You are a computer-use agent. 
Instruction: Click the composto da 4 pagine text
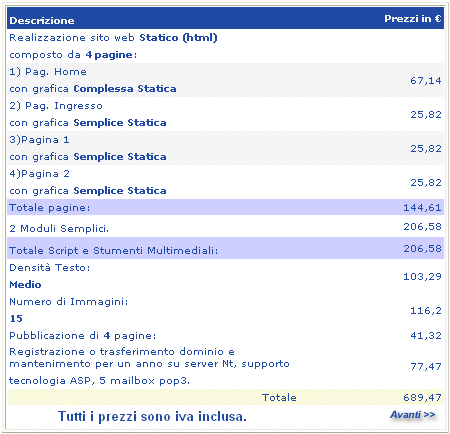point(73,55)
